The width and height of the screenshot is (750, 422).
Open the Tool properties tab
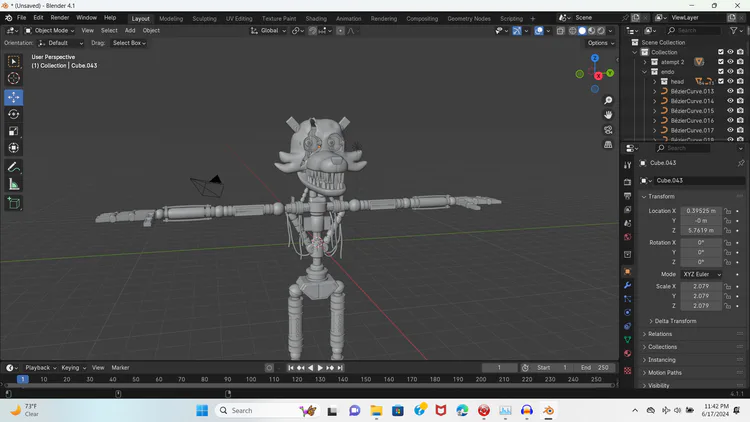click(628, 165)
